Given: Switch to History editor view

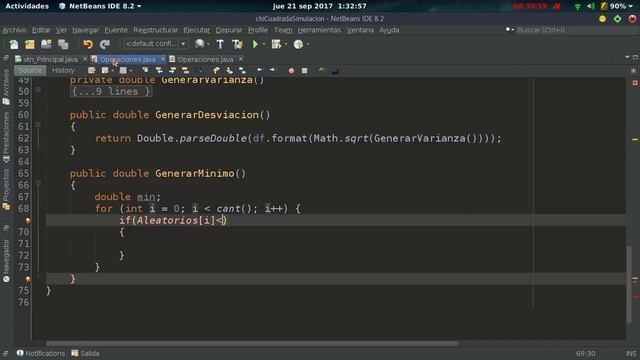Looking at the screenshot, I should pos(63,71).
